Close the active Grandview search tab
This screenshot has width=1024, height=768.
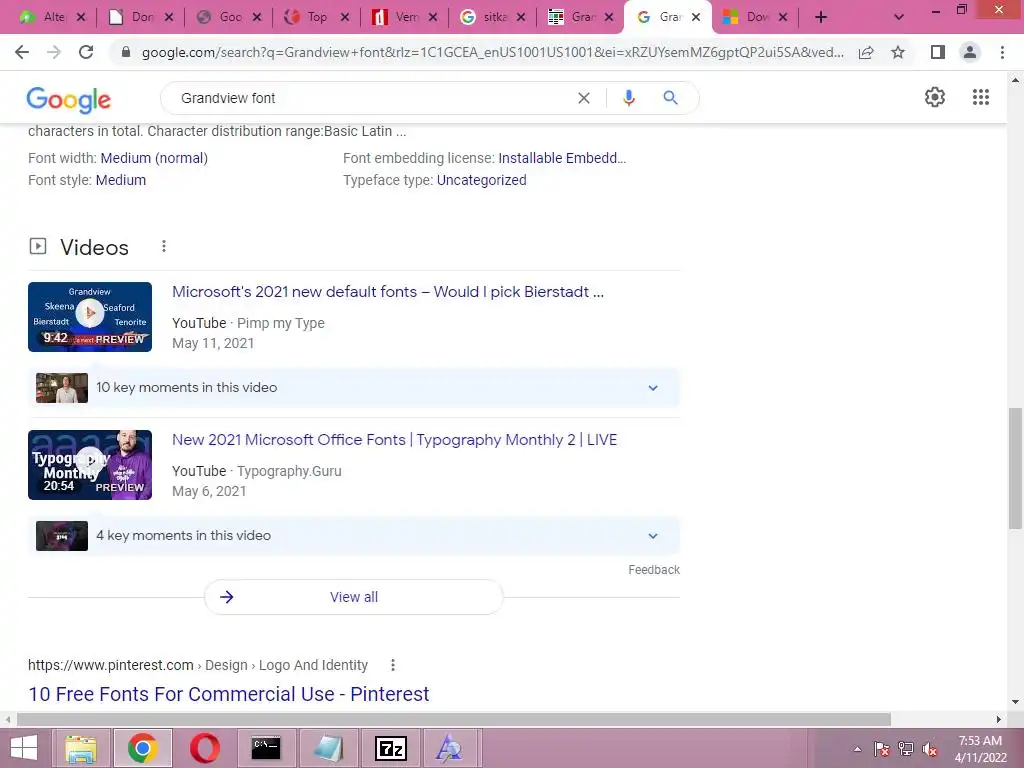tap(696, 18)
